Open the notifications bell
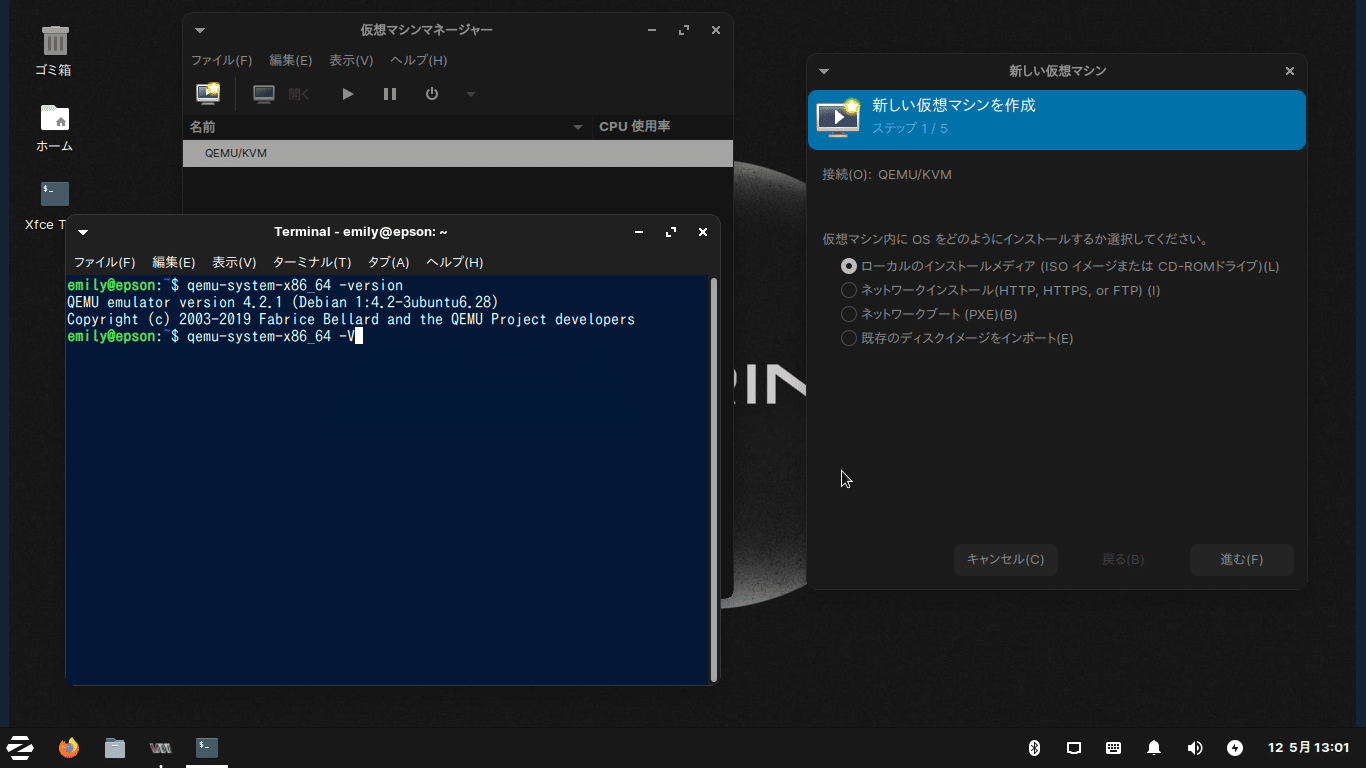Image resolution: width=1366 pixels, height=768 pixels. point(1154,748)
